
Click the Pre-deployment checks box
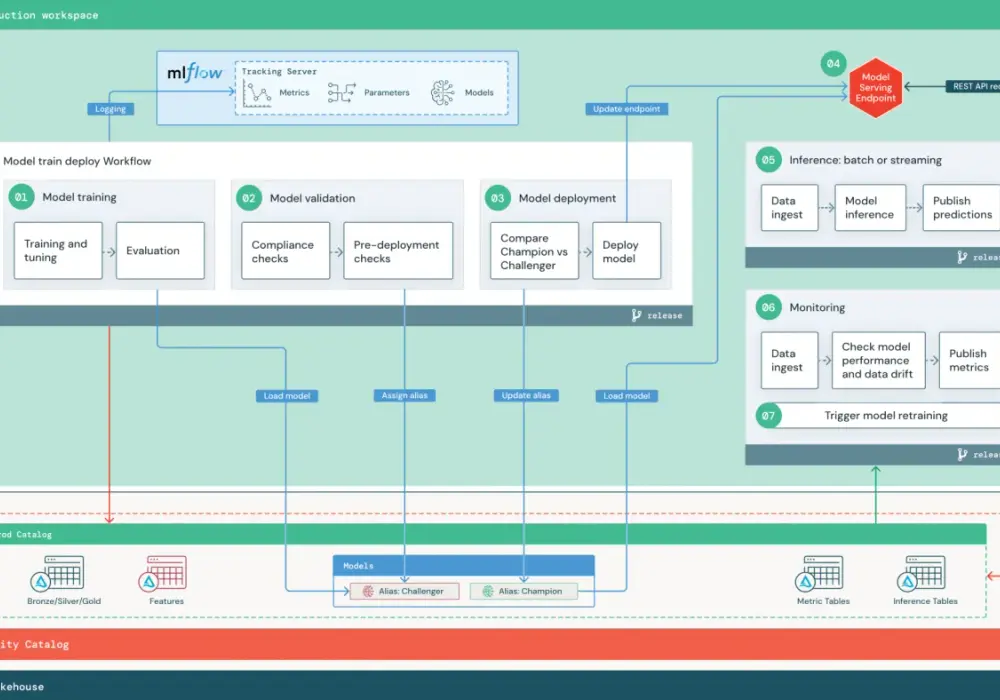[x=398, y=251]
